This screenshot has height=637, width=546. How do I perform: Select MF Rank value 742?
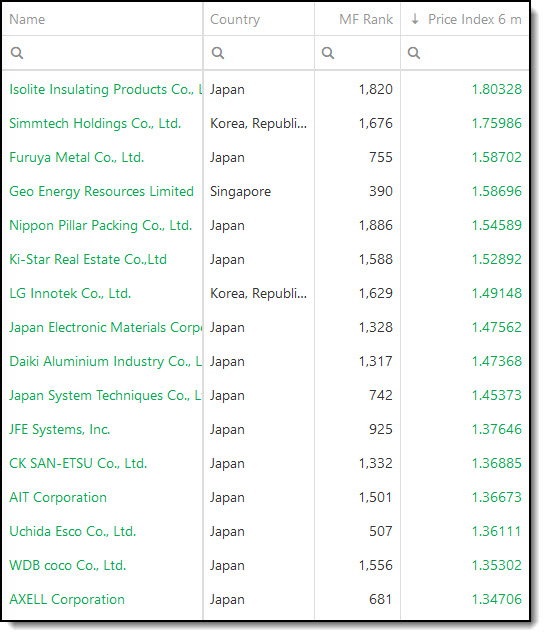[381, 396]
